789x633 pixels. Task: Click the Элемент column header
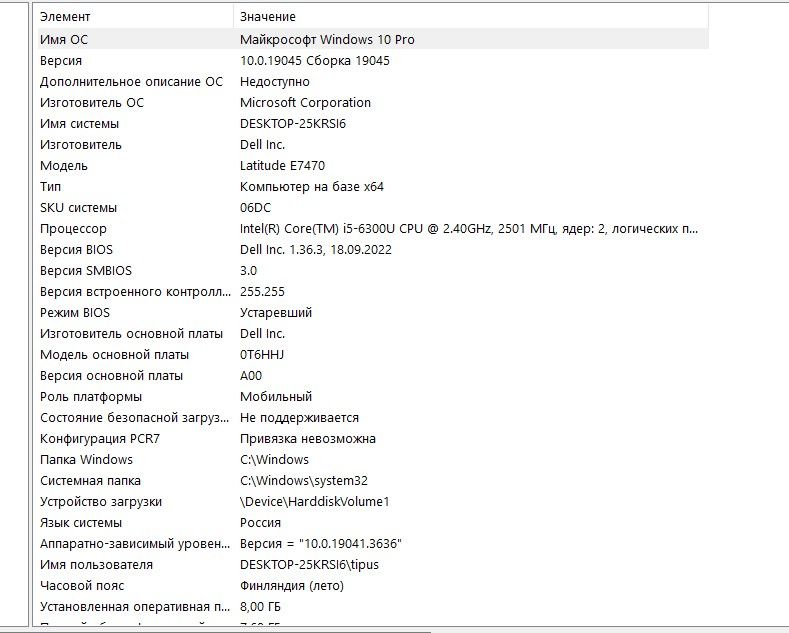coord(135,17)
